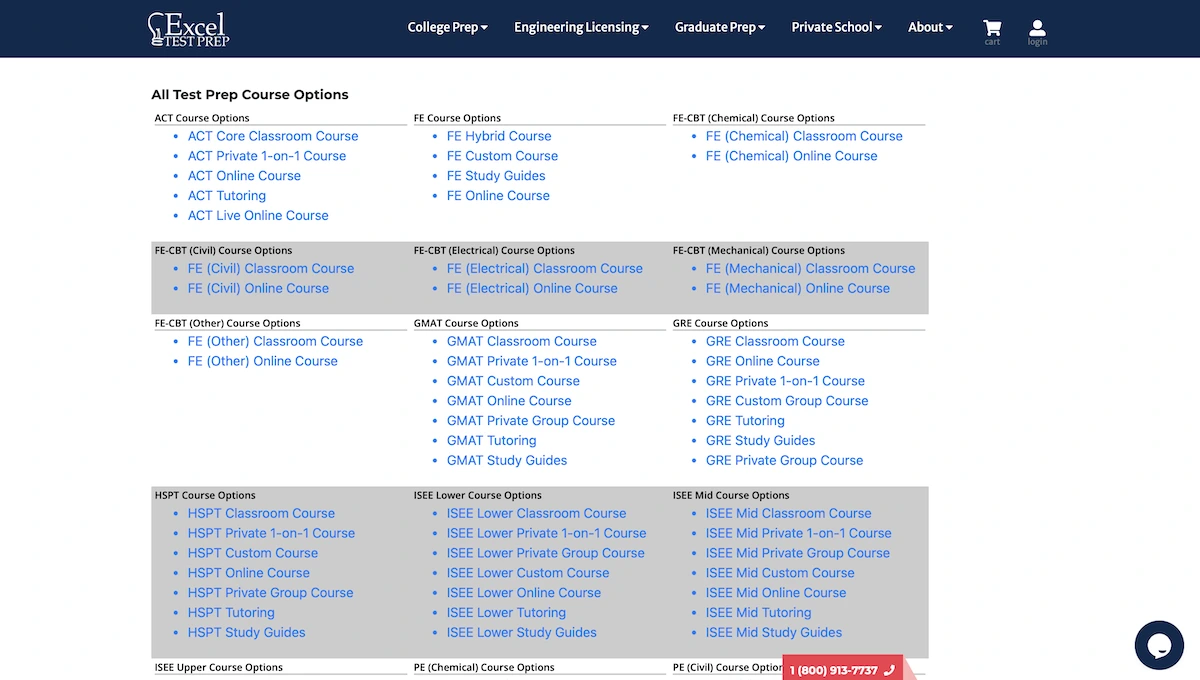
Task: Click the login user icon
Action: point(1037,30)
